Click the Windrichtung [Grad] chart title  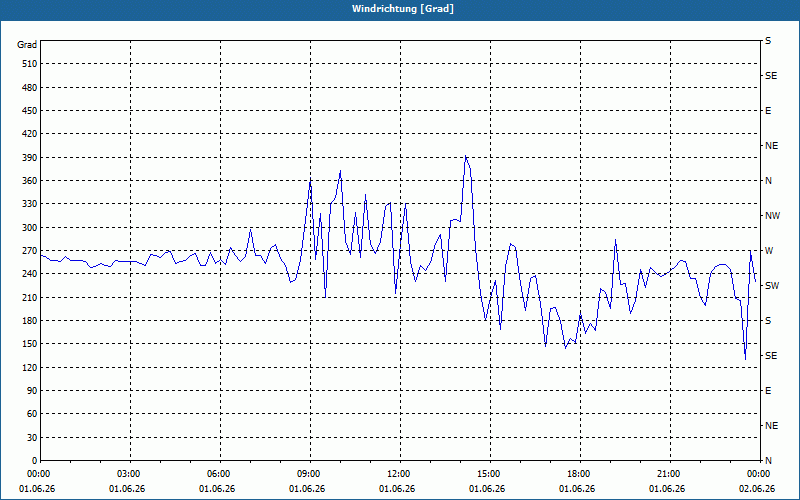point(403,9)
